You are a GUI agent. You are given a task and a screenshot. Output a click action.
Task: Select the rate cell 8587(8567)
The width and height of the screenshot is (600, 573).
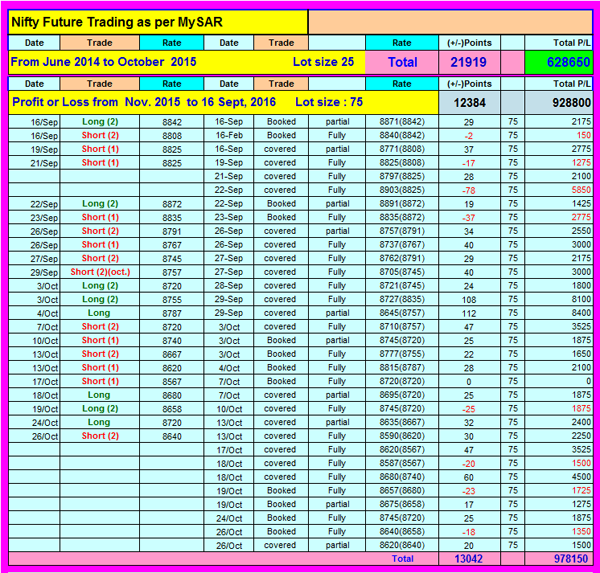pyautogui.click(x=402, y=463)
